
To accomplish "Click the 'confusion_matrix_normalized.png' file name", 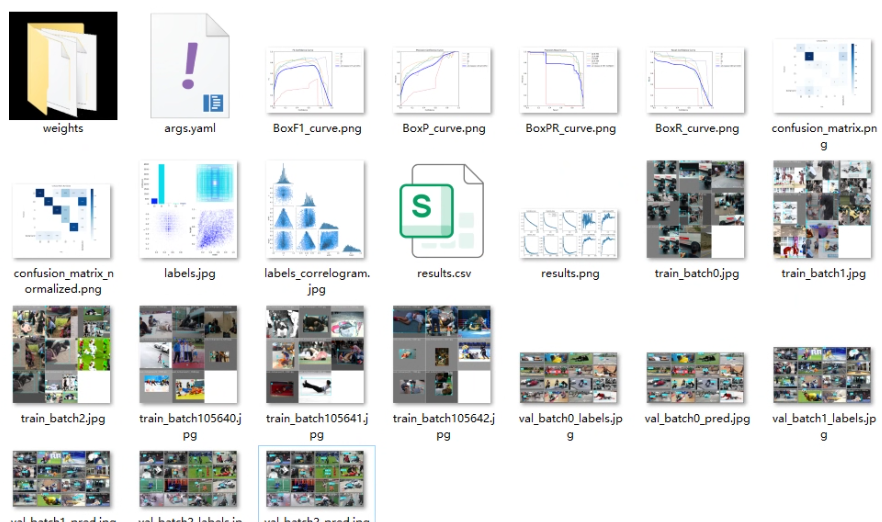I will pyautogui.click(x=63, y=281).
